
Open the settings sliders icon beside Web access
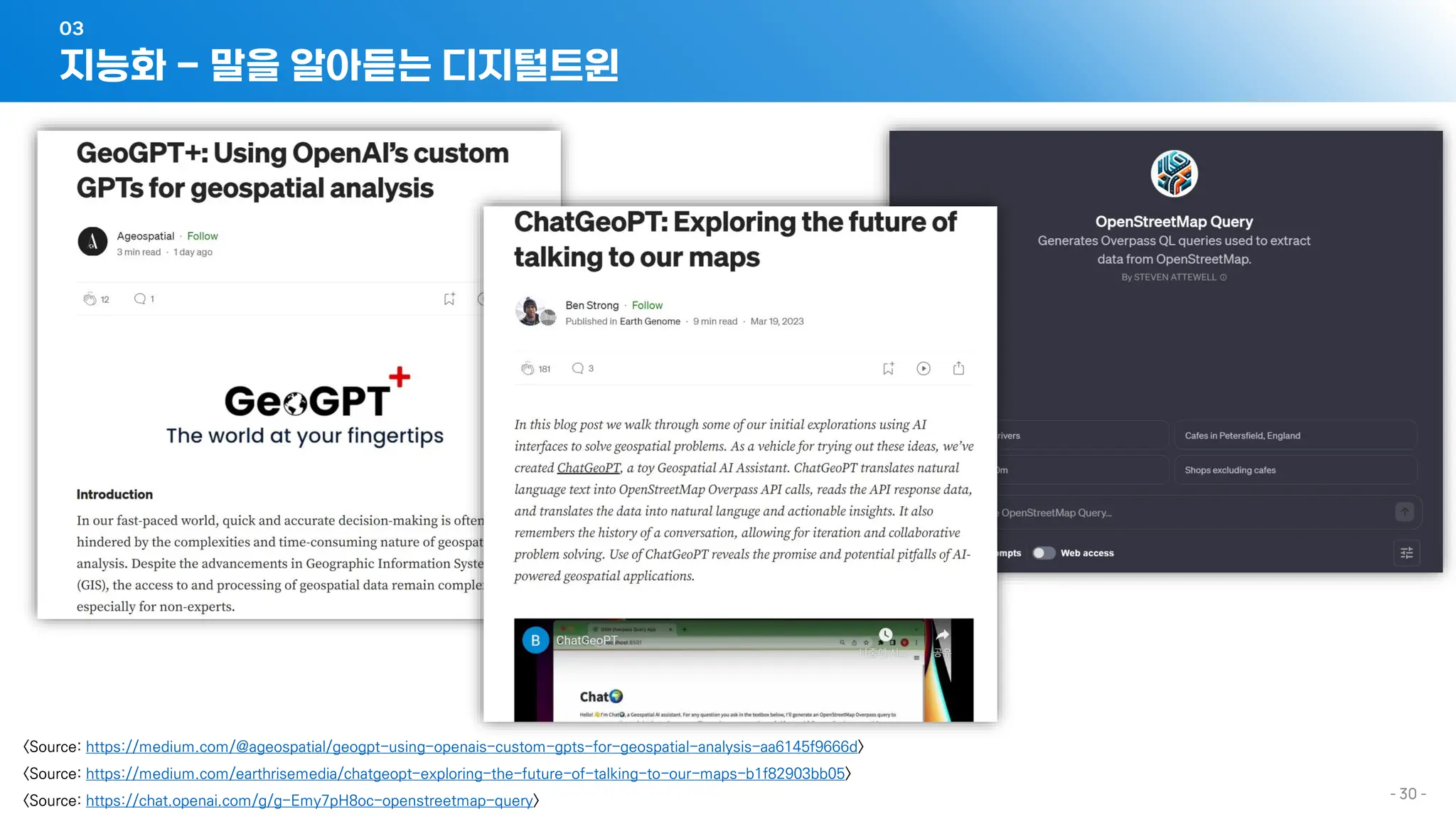pyautogui.click(x=1406, y=553)
